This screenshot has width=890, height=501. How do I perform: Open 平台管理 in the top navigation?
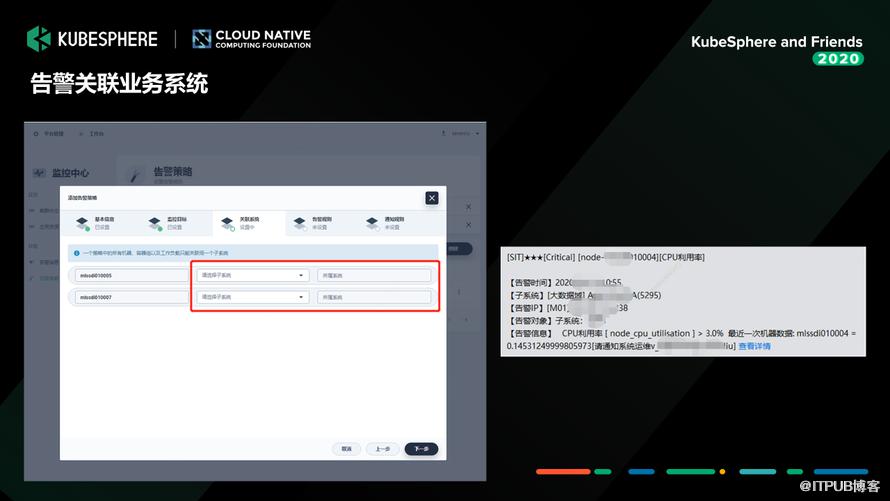(49, 134)
